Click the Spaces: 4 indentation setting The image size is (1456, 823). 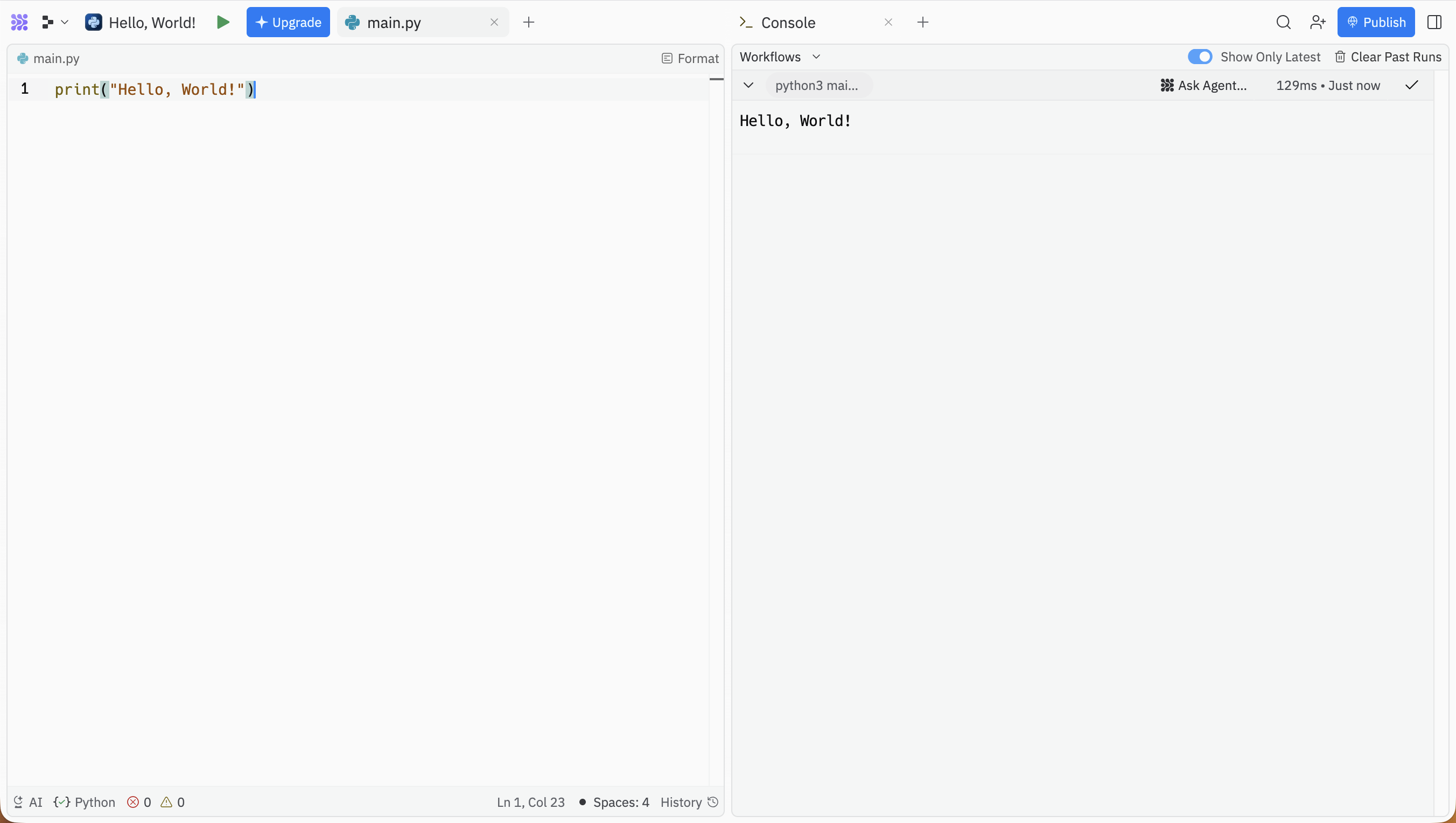coord(621,802)
